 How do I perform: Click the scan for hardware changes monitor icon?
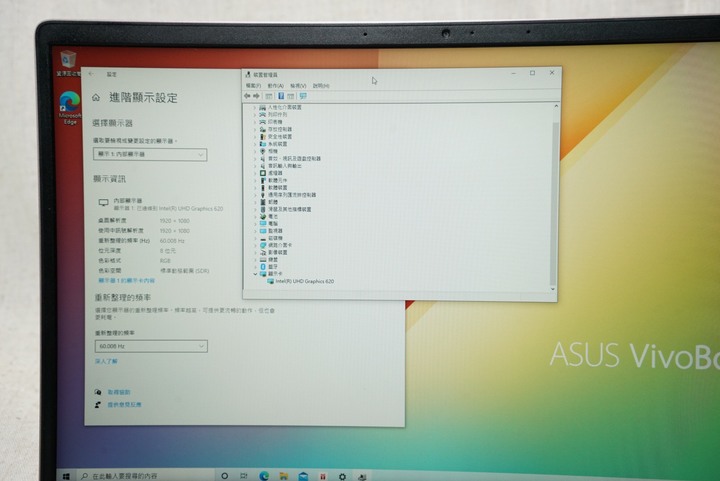coord(303,96)
